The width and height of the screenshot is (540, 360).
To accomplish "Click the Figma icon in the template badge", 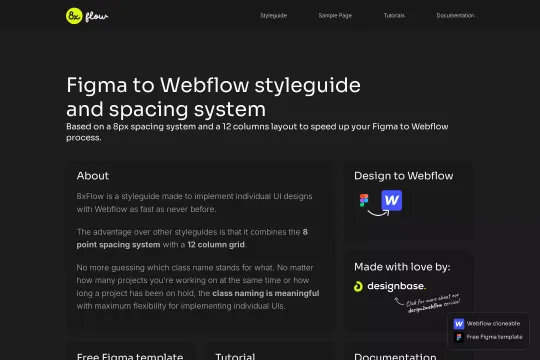I will point(459,337).
